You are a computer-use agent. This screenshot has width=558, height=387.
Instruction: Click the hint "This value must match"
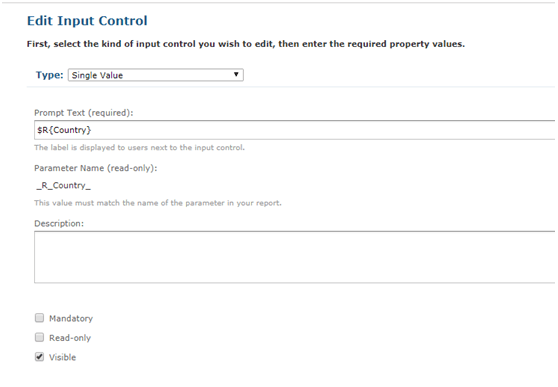(158, 203)
